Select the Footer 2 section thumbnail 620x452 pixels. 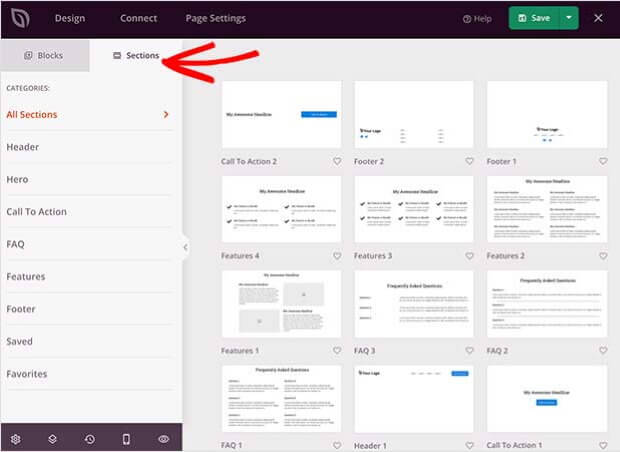point(414,115)
